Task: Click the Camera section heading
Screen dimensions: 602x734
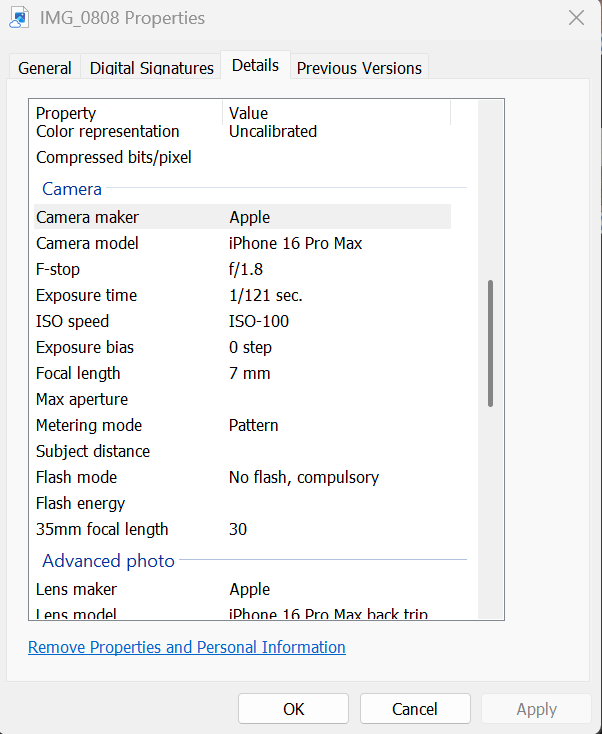Action: click(x=72, y=189)
